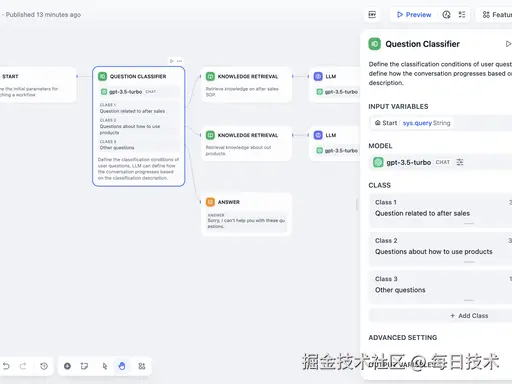The image size is (512, 384).
Task: Open the more options dots above classifier node
Action: point(179,61)
